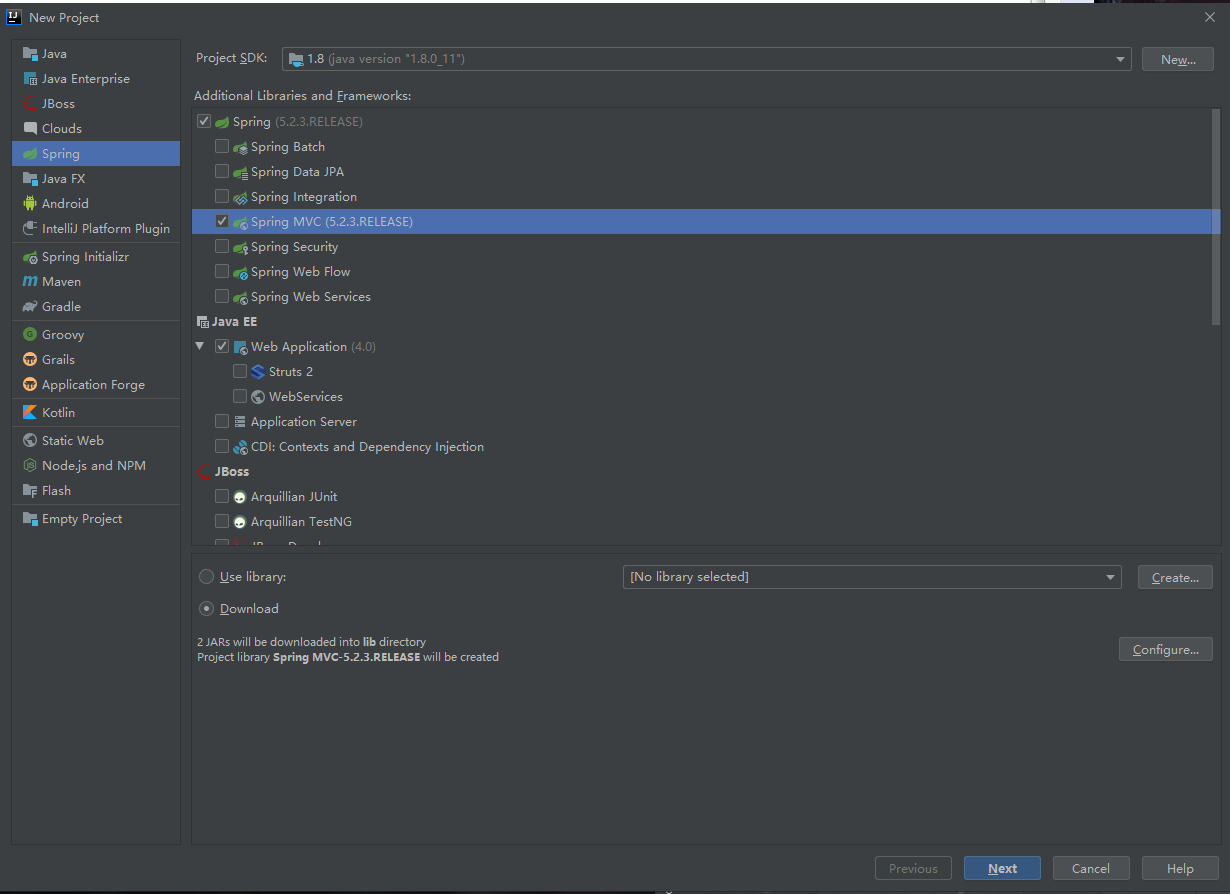Screen dimensions: 1230x894
Task: Click the Arquillian TestNG alien icon
Action: tap(240, 522)
